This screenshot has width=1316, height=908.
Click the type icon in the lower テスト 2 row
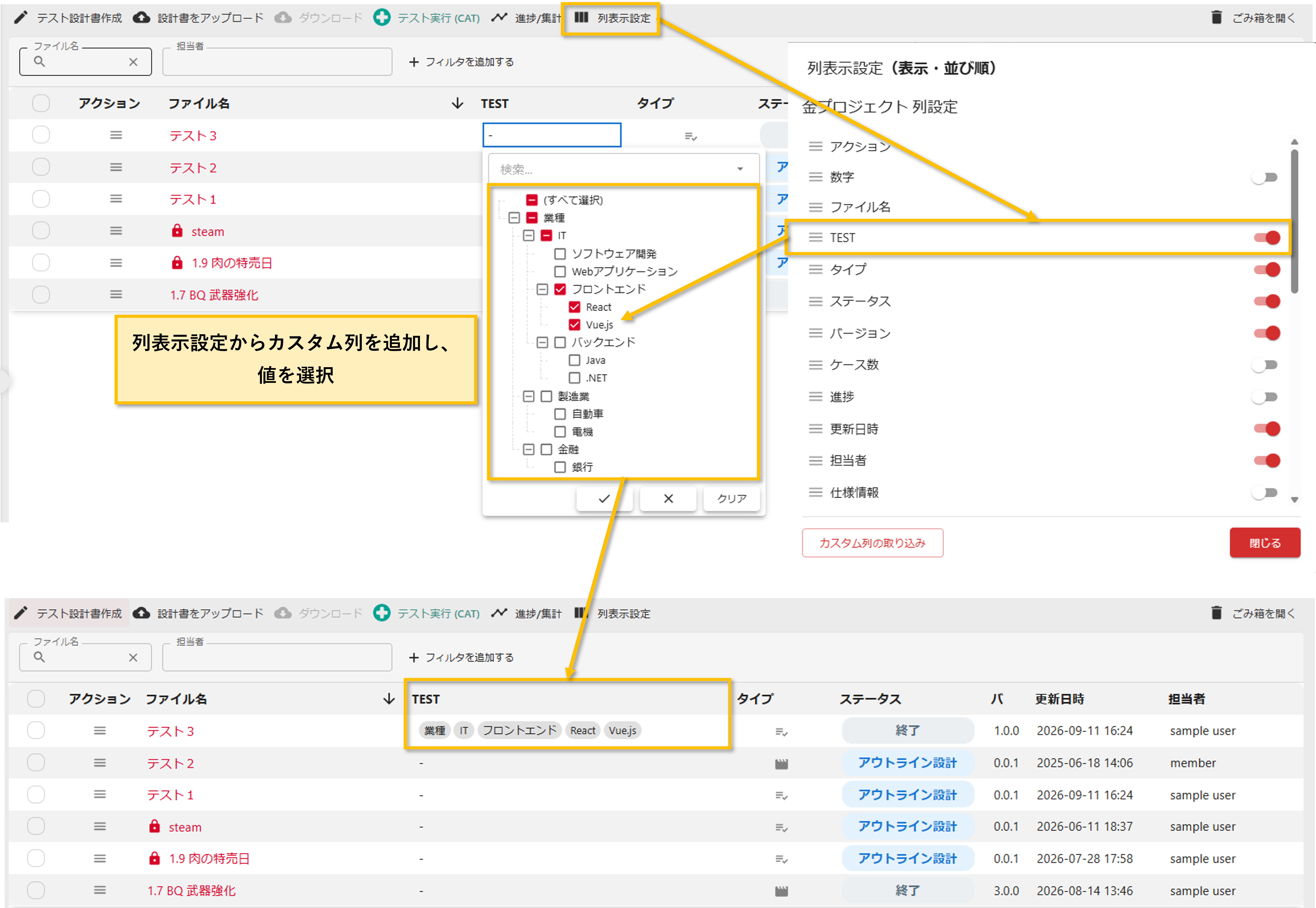pyautogui.click(x=782, y=764)
